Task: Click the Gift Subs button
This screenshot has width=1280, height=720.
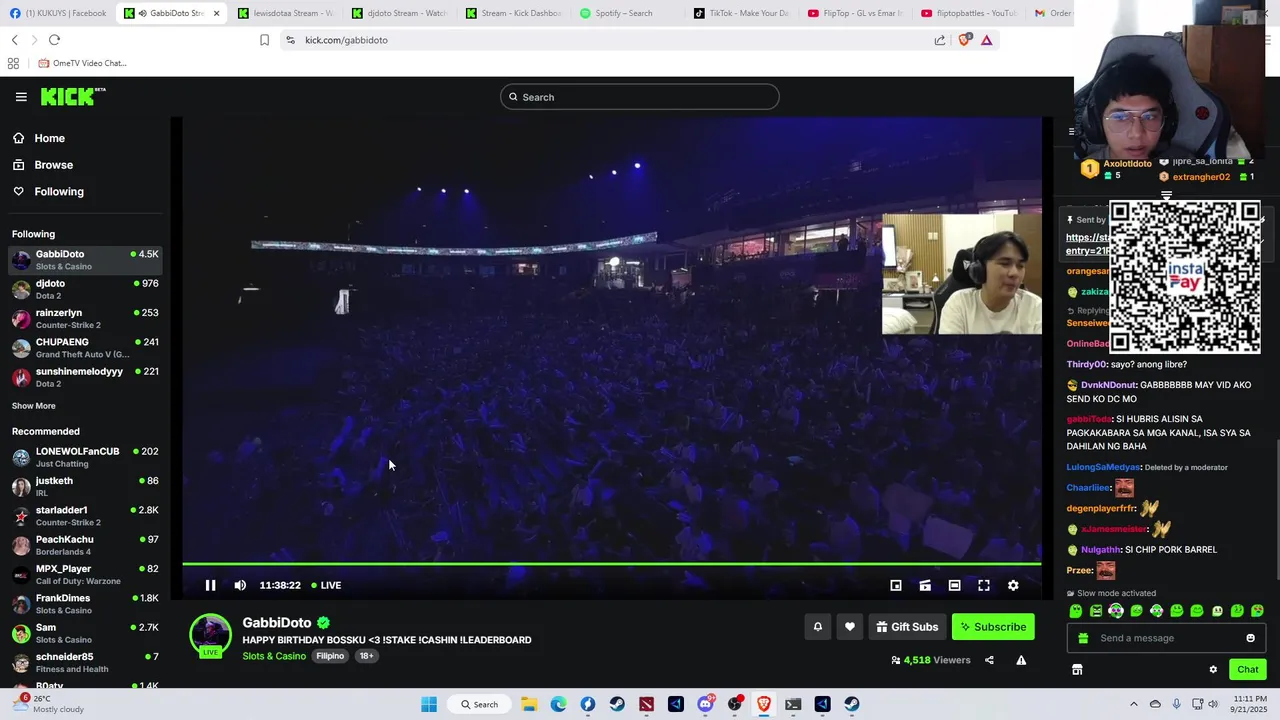Action: pos(907,627)
